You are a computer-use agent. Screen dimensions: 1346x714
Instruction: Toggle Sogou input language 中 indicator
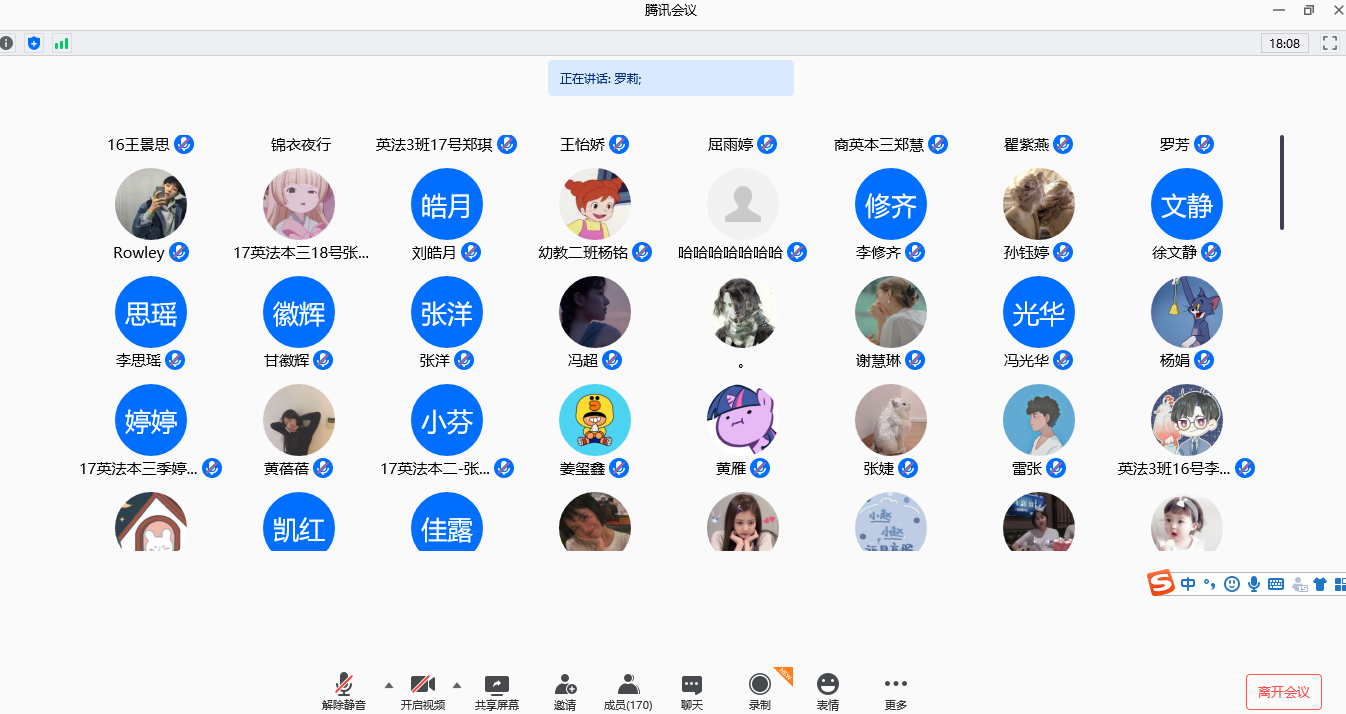pos(1188,584)
